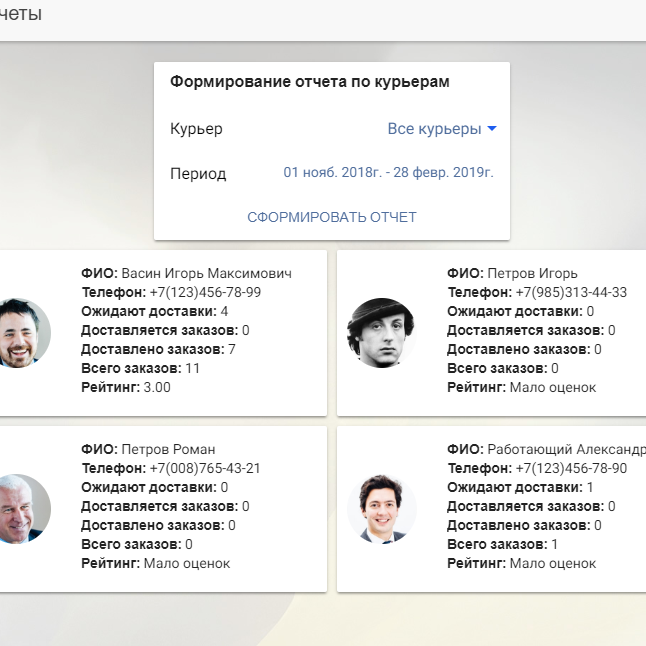
Task: Click phone number +7(008)765-43-21
Action: pyautogui.click(x=204, y=468)
